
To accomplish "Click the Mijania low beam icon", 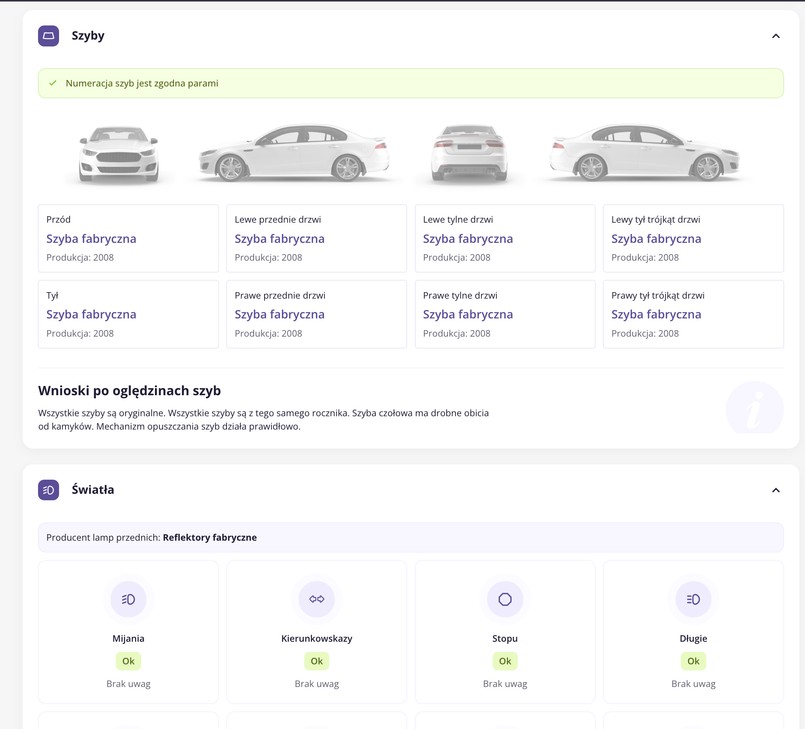I will pyautogui.click(x=128, y=599).
